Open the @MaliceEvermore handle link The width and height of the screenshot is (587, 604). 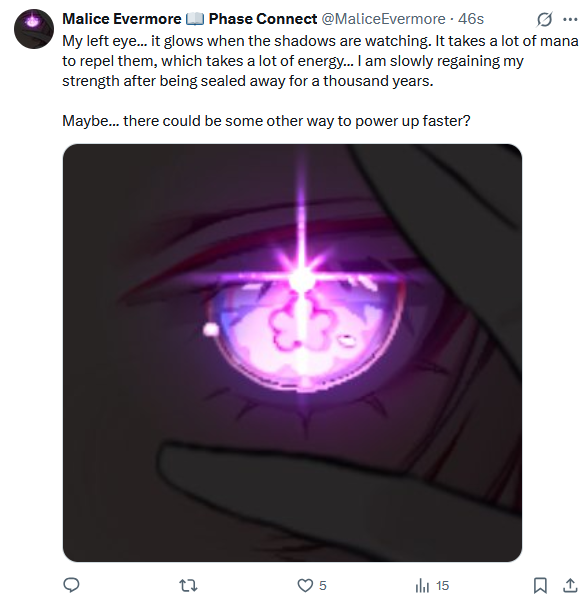383,19
